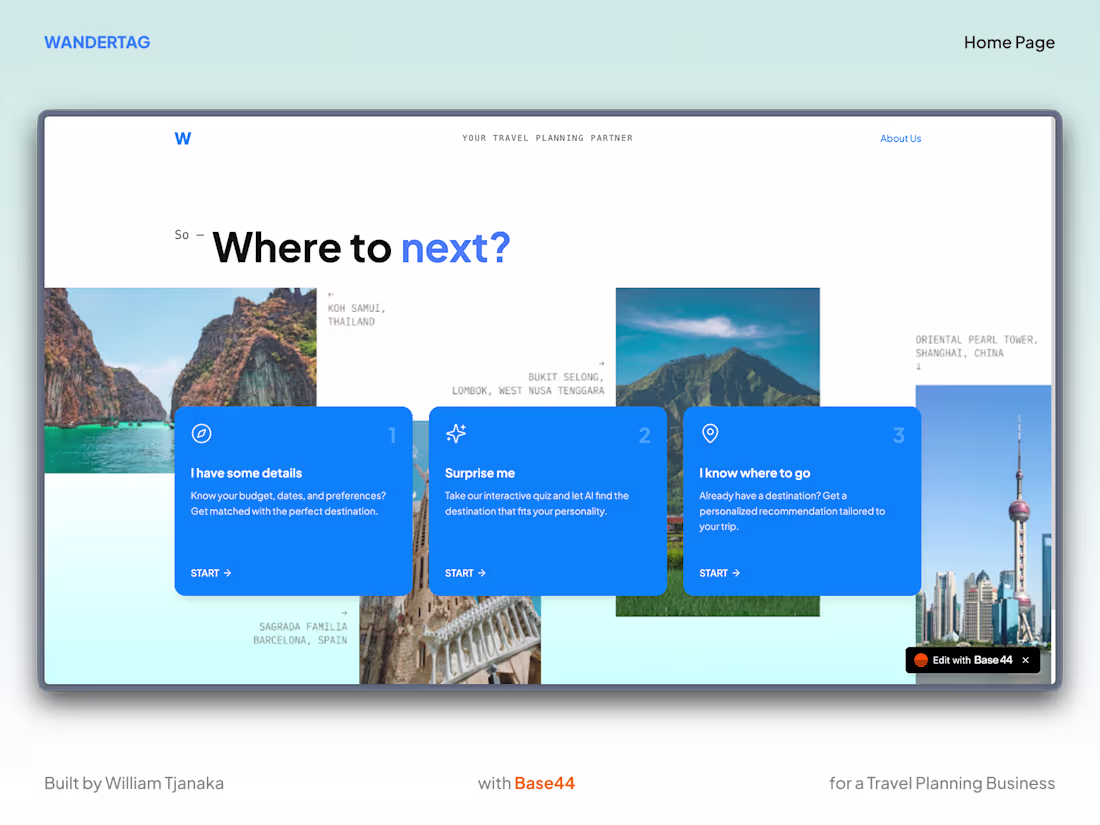Click the orange Base44 text in footer
1100x825 pixels.
pyautogui.click(x=544, y=784)
